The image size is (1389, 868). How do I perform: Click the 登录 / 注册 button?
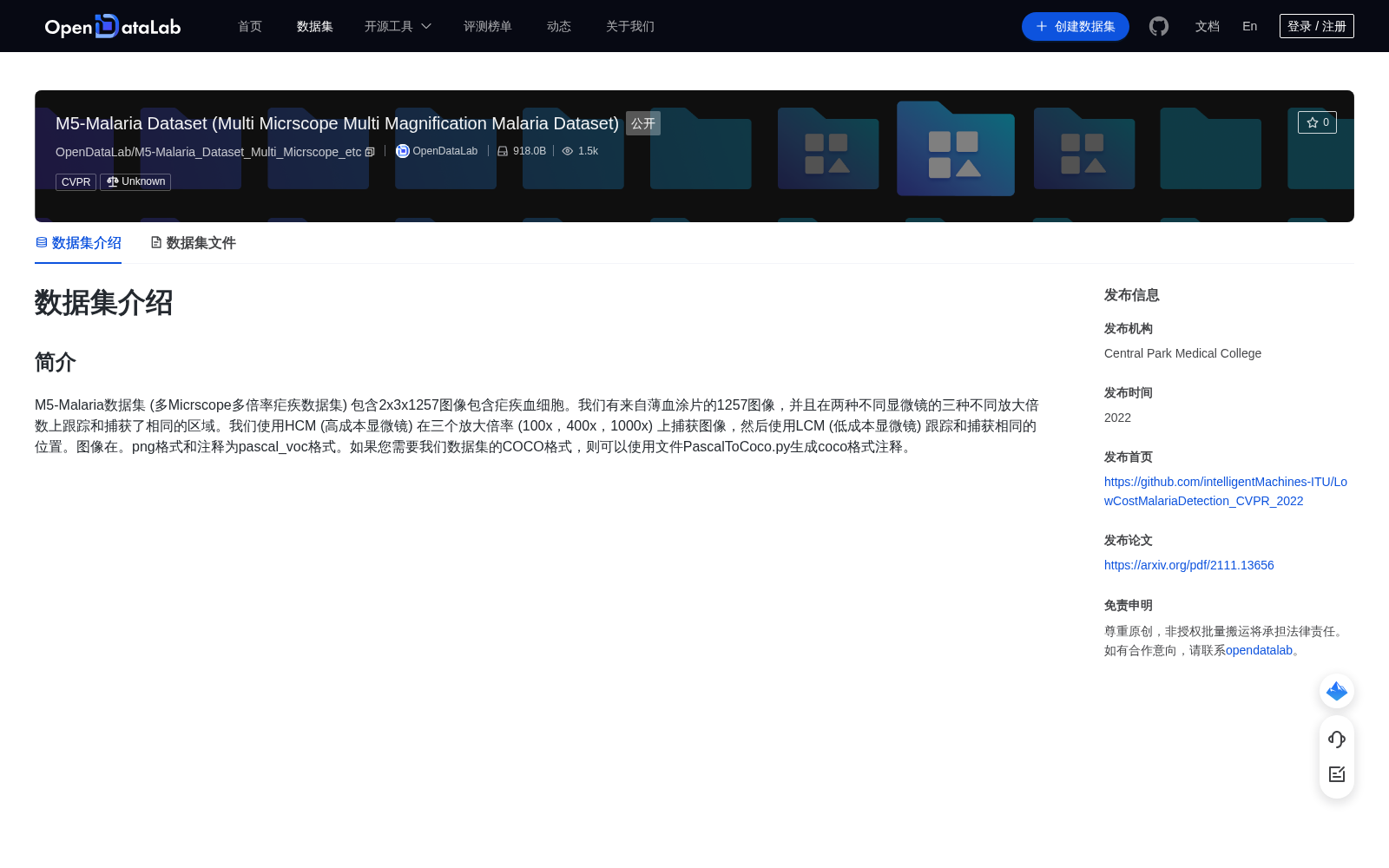[x=1317, y=26]
